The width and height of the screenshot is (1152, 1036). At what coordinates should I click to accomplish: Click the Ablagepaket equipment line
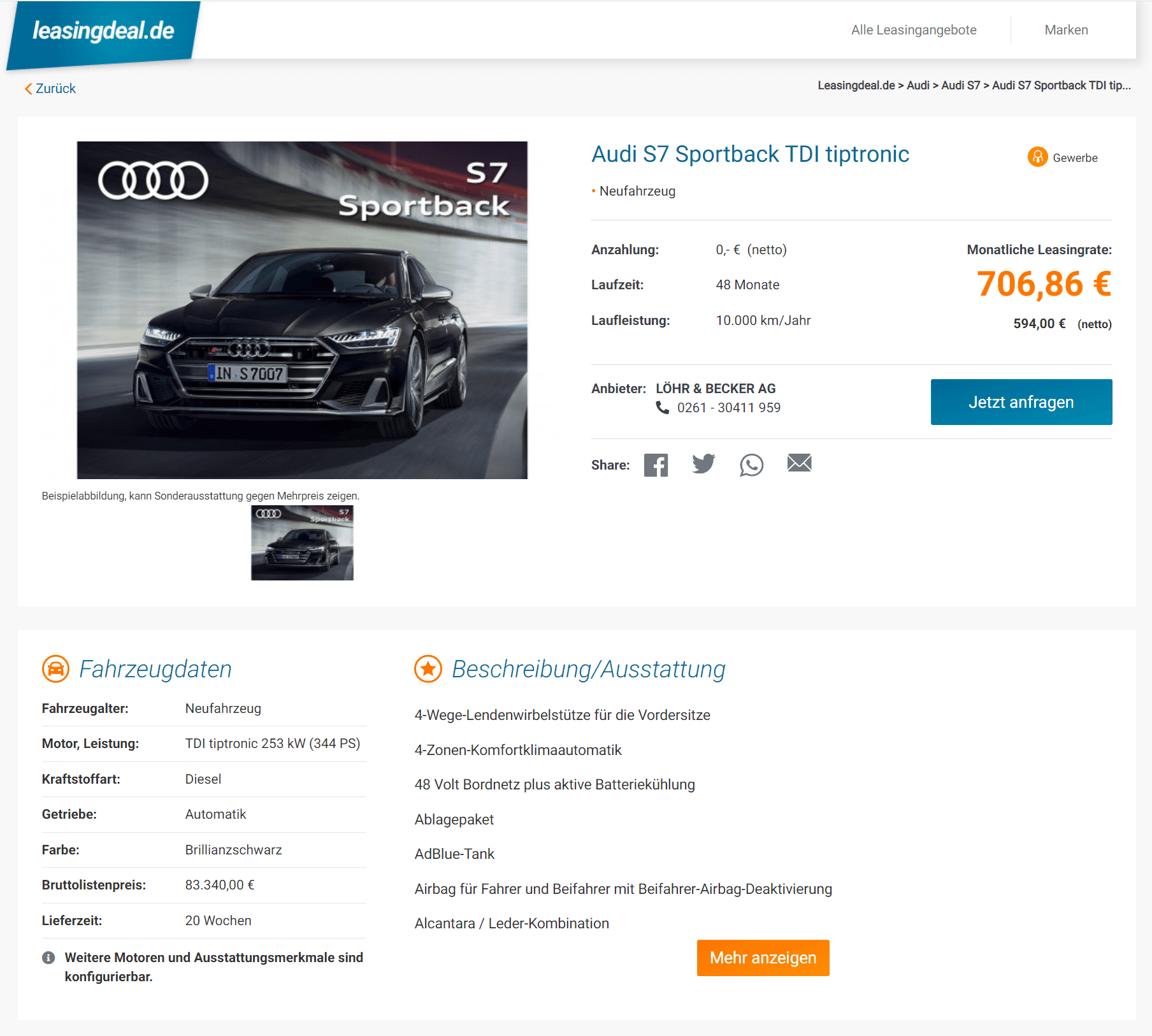tap(454, 819)
